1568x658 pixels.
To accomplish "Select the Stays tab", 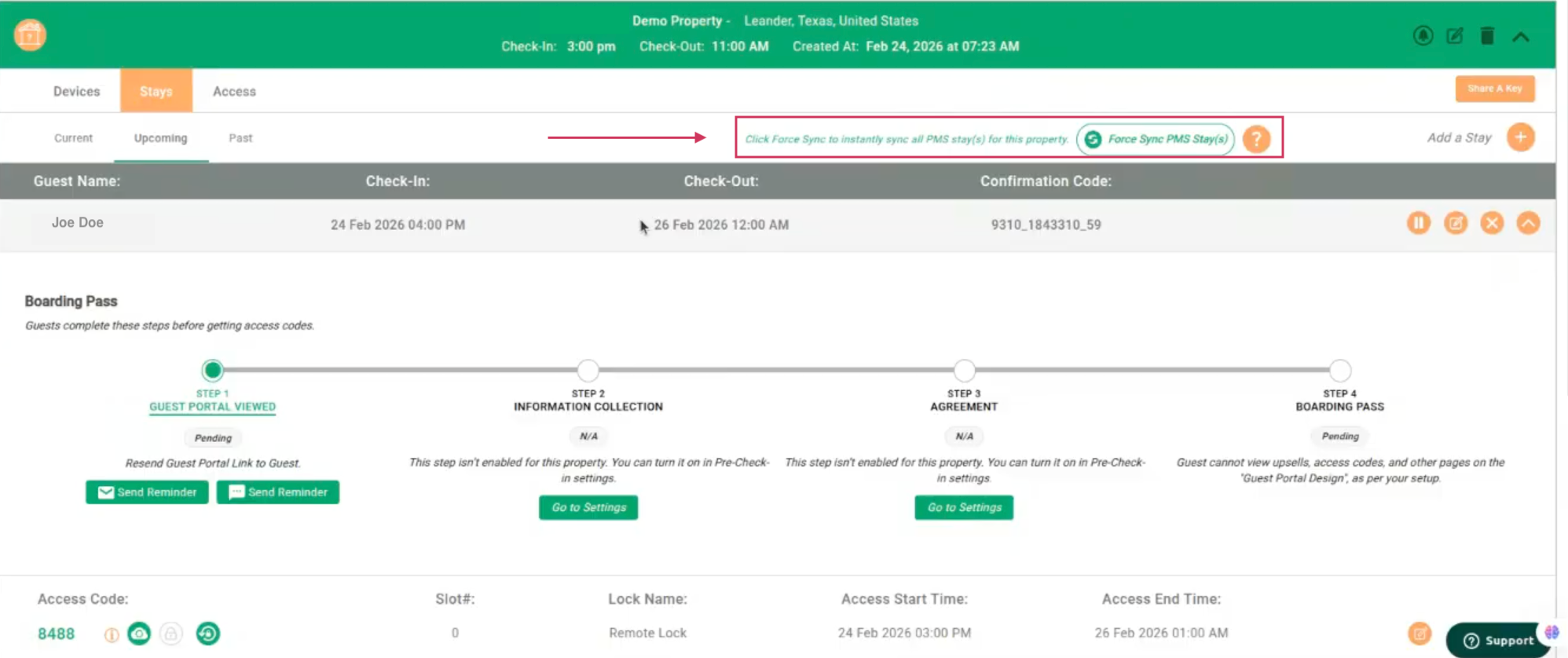I will pyautogui.click(x=156, y=91).
